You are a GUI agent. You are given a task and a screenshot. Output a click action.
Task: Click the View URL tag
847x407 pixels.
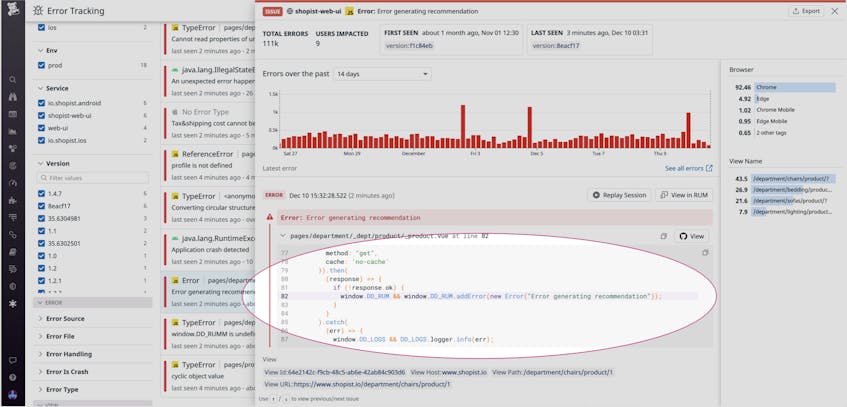(357, 384)
